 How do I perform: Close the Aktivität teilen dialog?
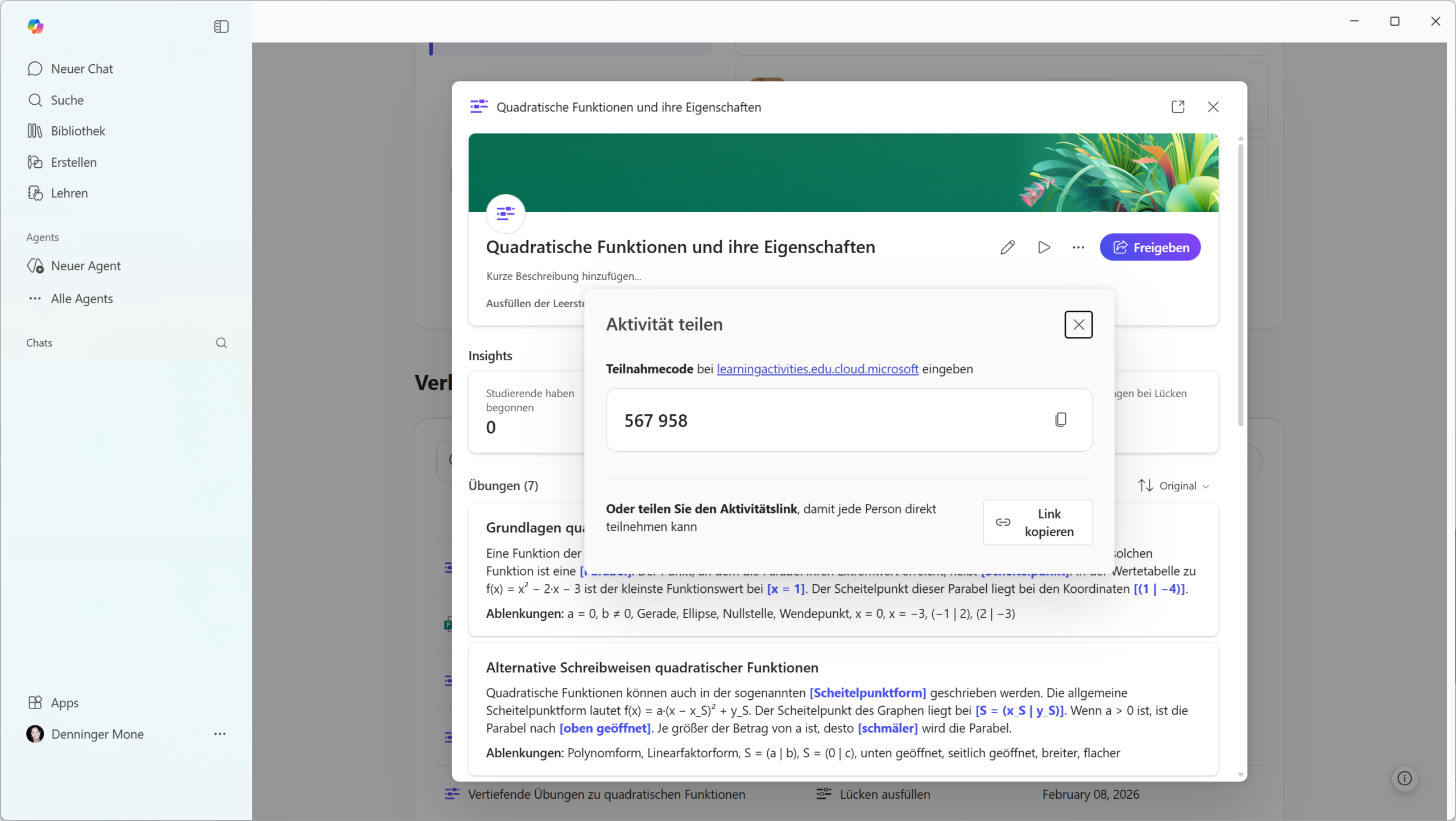coord(1078,324)
